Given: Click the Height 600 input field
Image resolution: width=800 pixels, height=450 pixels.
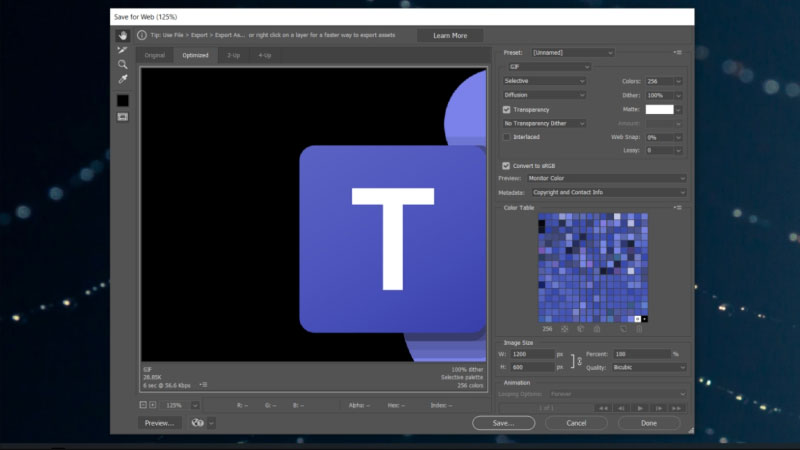Looking at the screenshot, I should click(x=533, y=367).
